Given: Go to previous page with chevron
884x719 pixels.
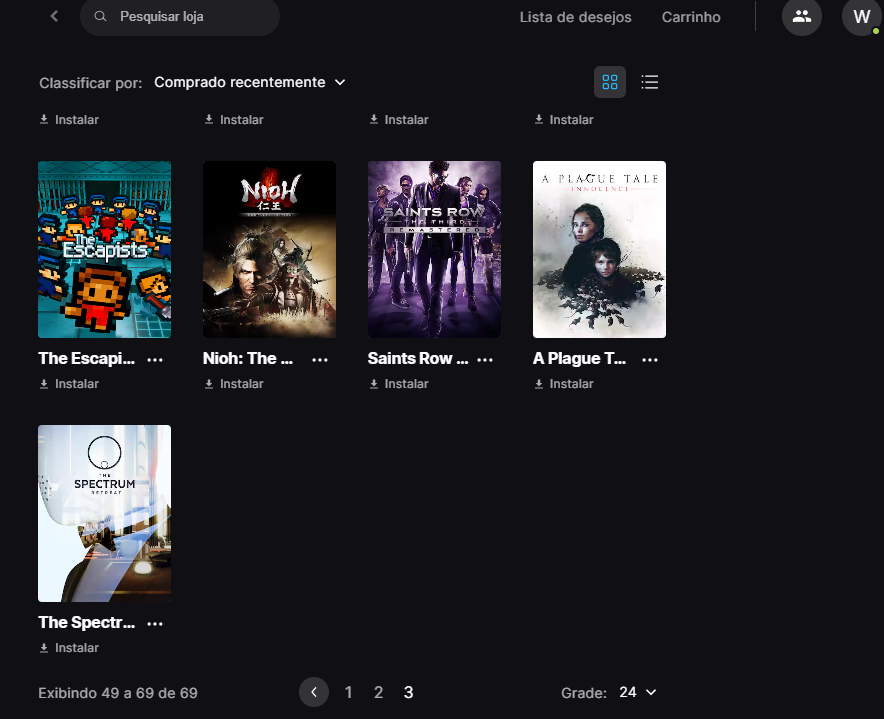Looking at the screenshot, I should click(x=314, y=692).
